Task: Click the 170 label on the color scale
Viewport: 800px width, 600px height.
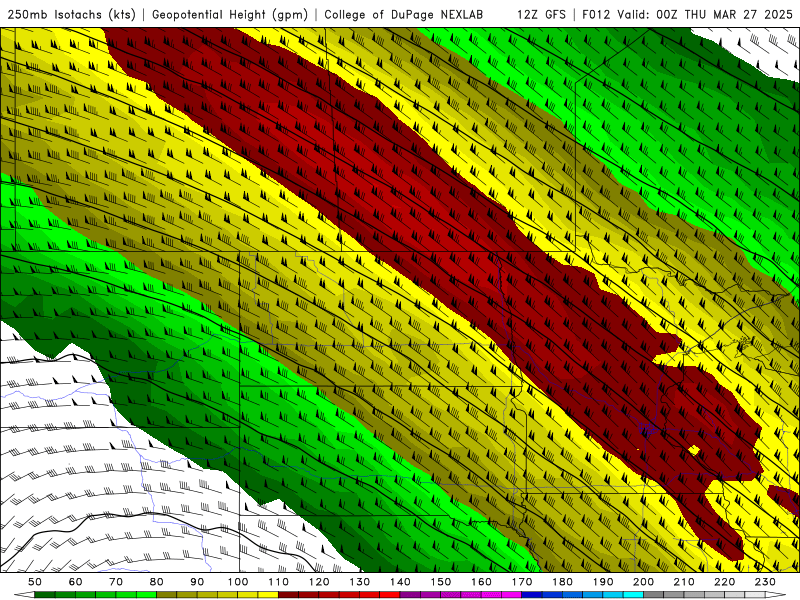Action: (x=522, y=582)
